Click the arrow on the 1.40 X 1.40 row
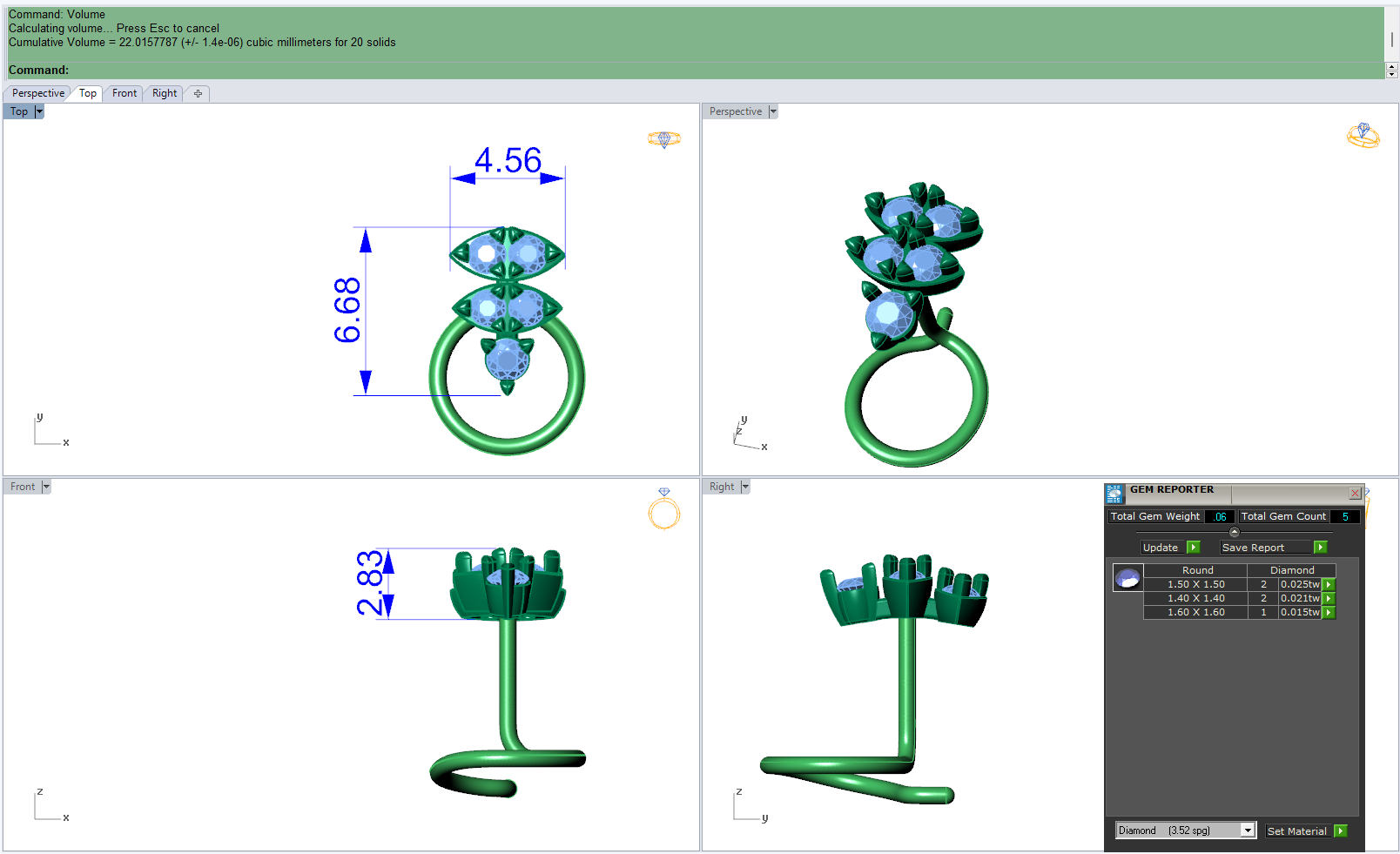Viewport: 1400px width, 854px height. pyautogui.click(x=1329, y=599)
